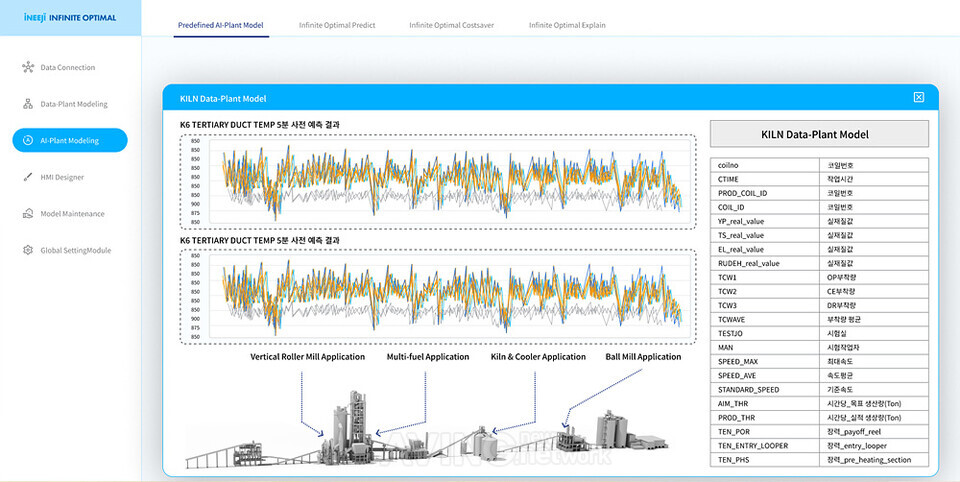The image size is (960, 482).
Task: Click the Vertical Roller Mill Application label
Action: (307, 356)
